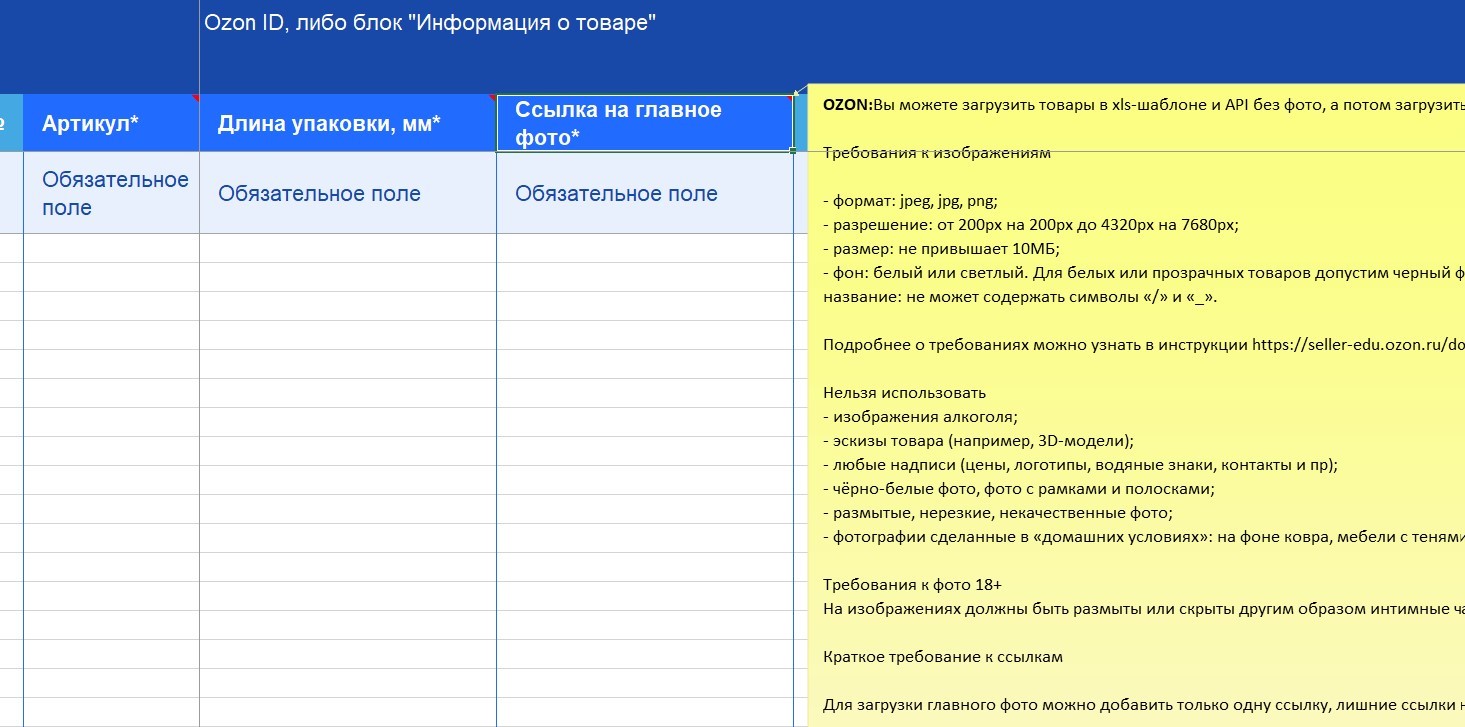Click 'Обязательное поле' under the Артикул column
The height and width of the screenshot is (727, 1465).
(111, 193)
